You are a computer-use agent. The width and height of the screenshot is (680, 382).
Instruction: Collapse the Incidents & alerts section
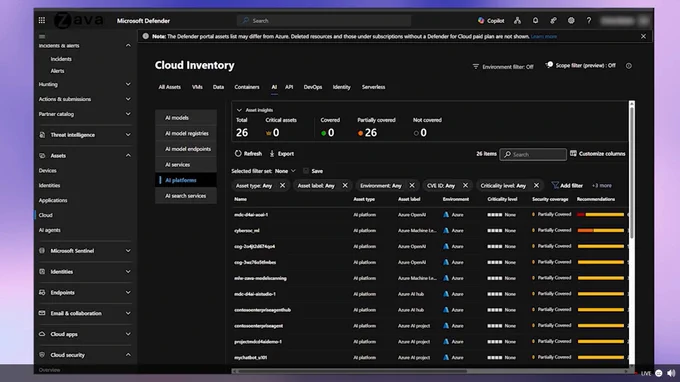(128, 46)
